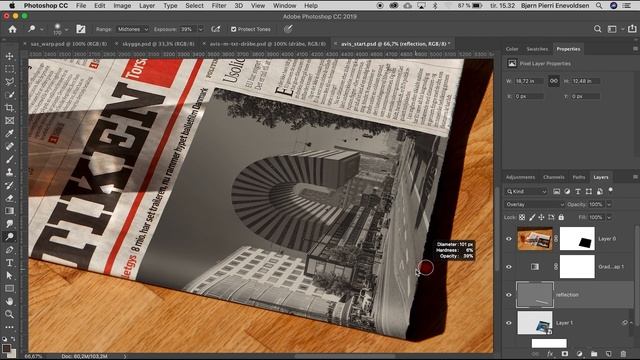640x360 pixels.
Task: Open the Exposure slider dropdown arrow
Action: click(x=200, y=29)
